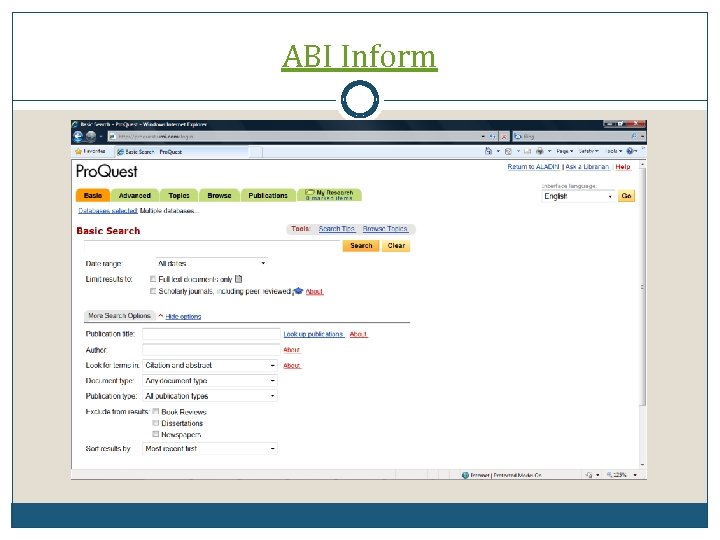Open the Sort results by dropdown
Screen dimensions: 720x540
(210, 449)
